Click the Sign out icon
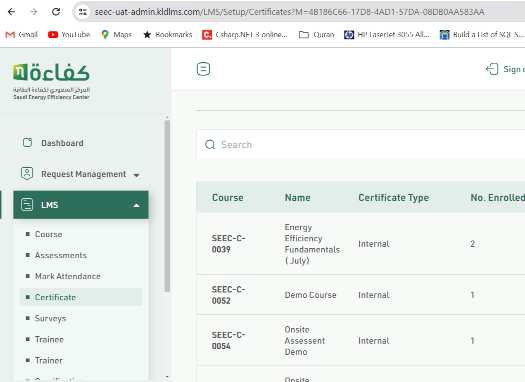The width and height of the screenshot is (525, 382). pyautogui.click(x=492, y=69)
